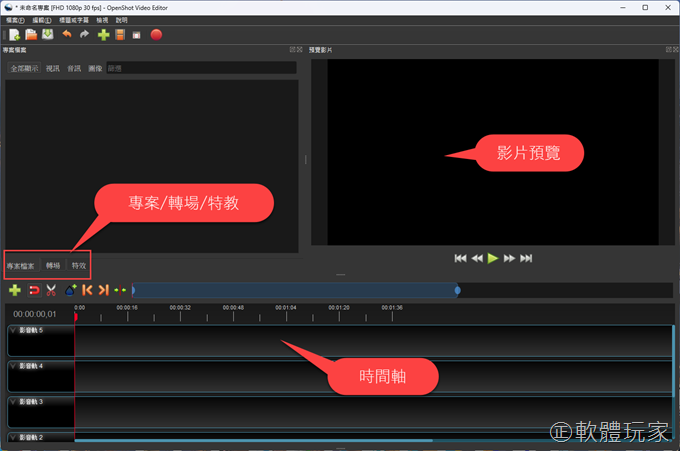Viewport: 680px width, 451px height.
Task: Filter project files by 視訊
Action: [53, 69]
